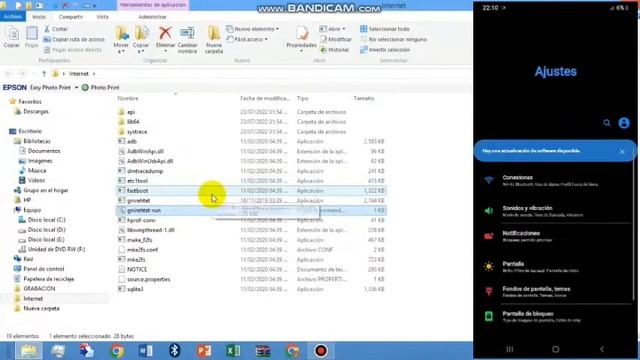Screen dimensions: 640x360
Task: Click the Bluetooth taskbar icon
Action: pos(175,351)
